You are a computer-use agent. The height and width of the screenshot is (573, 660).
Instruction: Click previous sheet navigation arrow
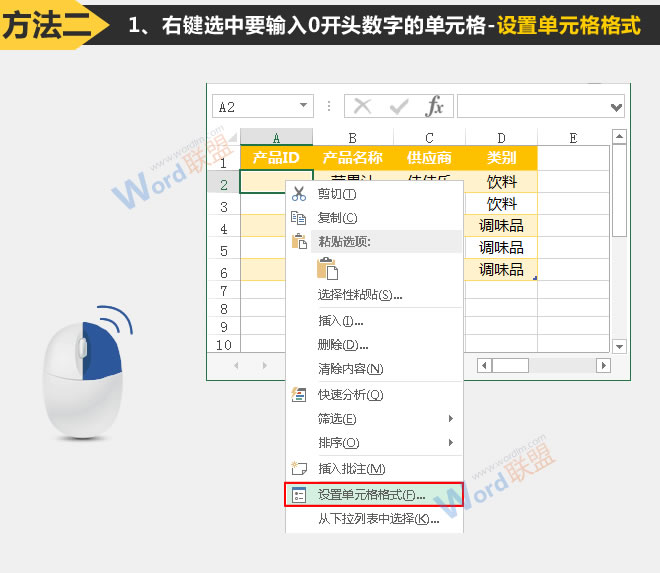click(236, 365)
